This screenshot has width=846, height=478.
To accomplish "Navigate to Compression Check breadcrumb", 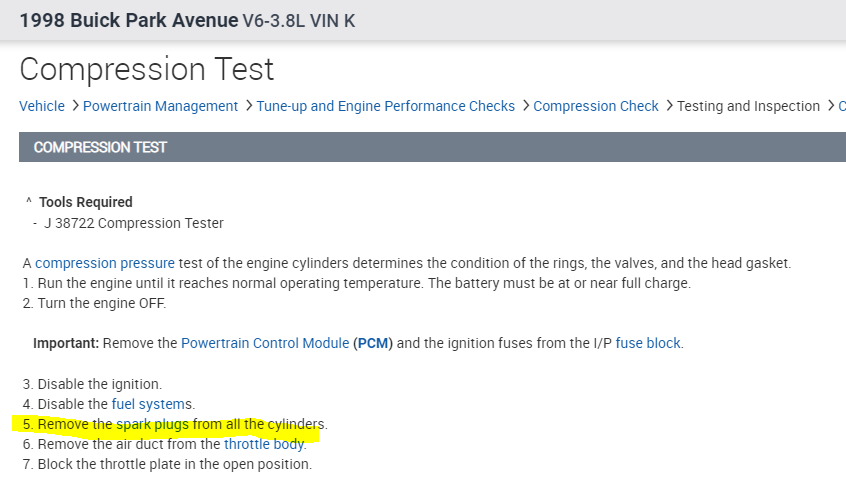I will (596, 106).
